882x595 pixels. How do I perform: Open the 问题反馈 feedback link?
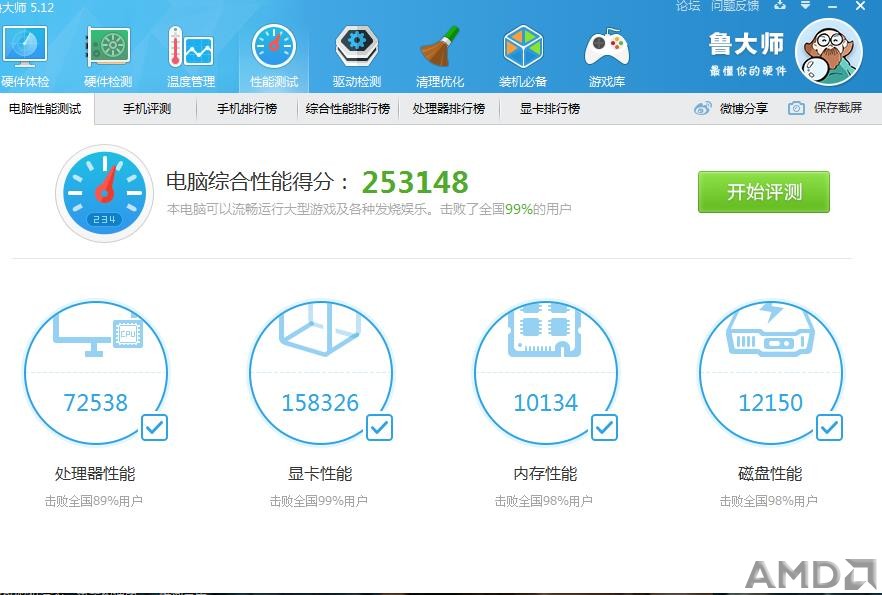click(x=735, y=6)
